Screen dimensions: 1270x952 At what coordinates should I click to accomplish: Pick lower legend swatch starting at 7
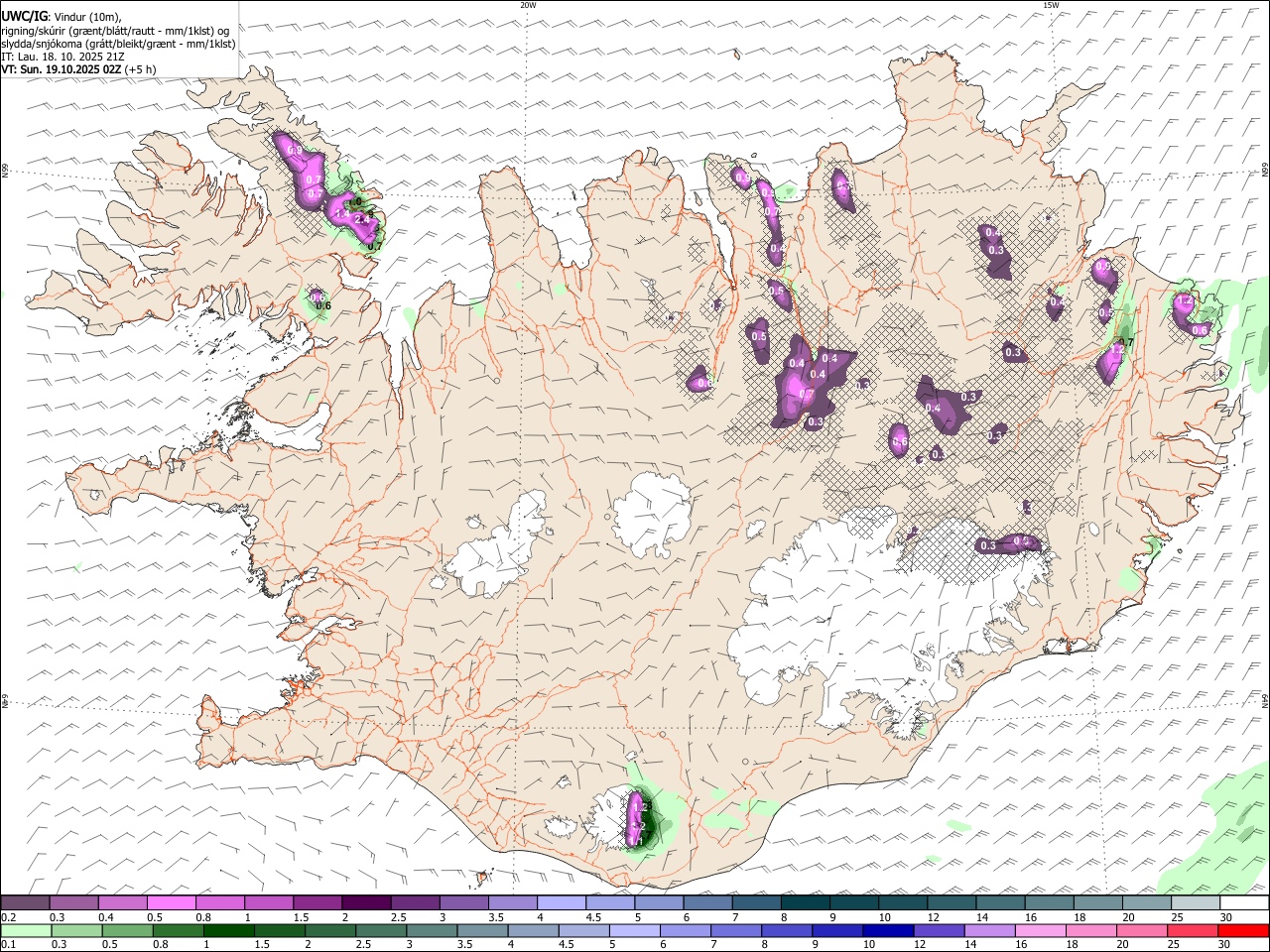[x=736, y=930]
